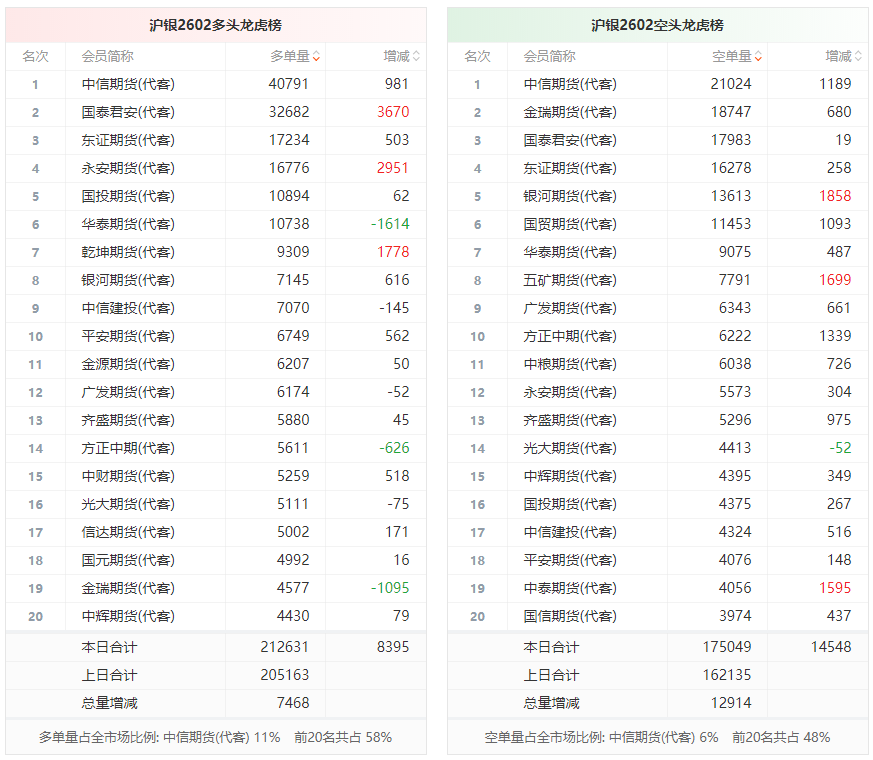The height and width of the screenshot is (760, 873).
Task: Click short volume value 18747
Action: coord(730,112)
